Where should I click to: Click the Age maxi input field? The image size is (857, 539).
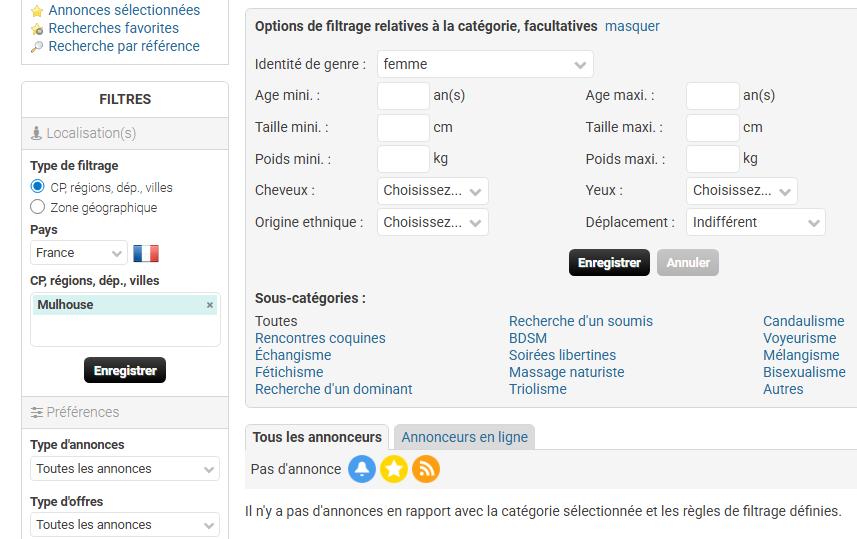click(x=713, y=96)
